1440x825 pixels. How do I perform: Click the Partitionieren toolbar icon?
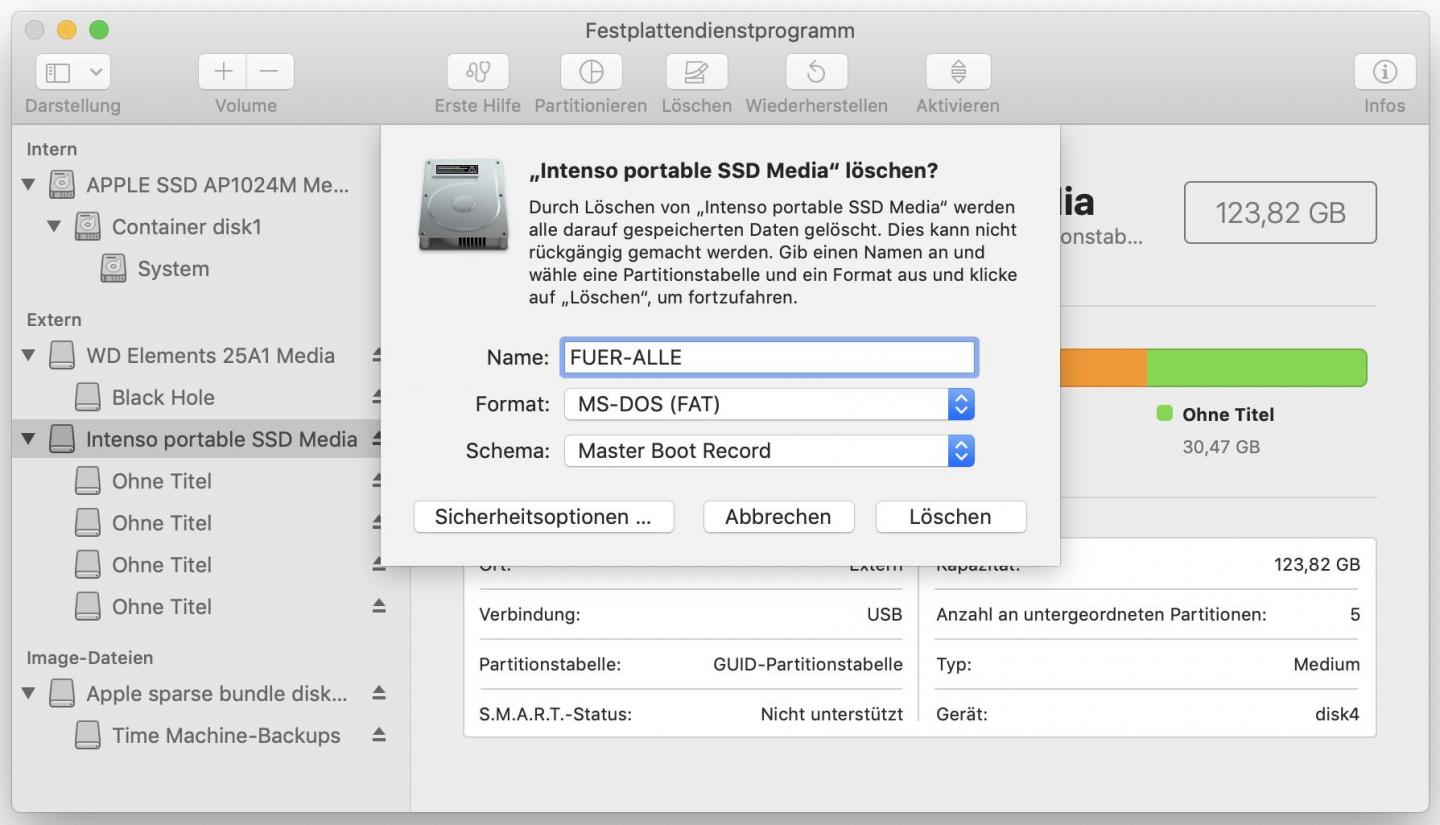[590, 73]
